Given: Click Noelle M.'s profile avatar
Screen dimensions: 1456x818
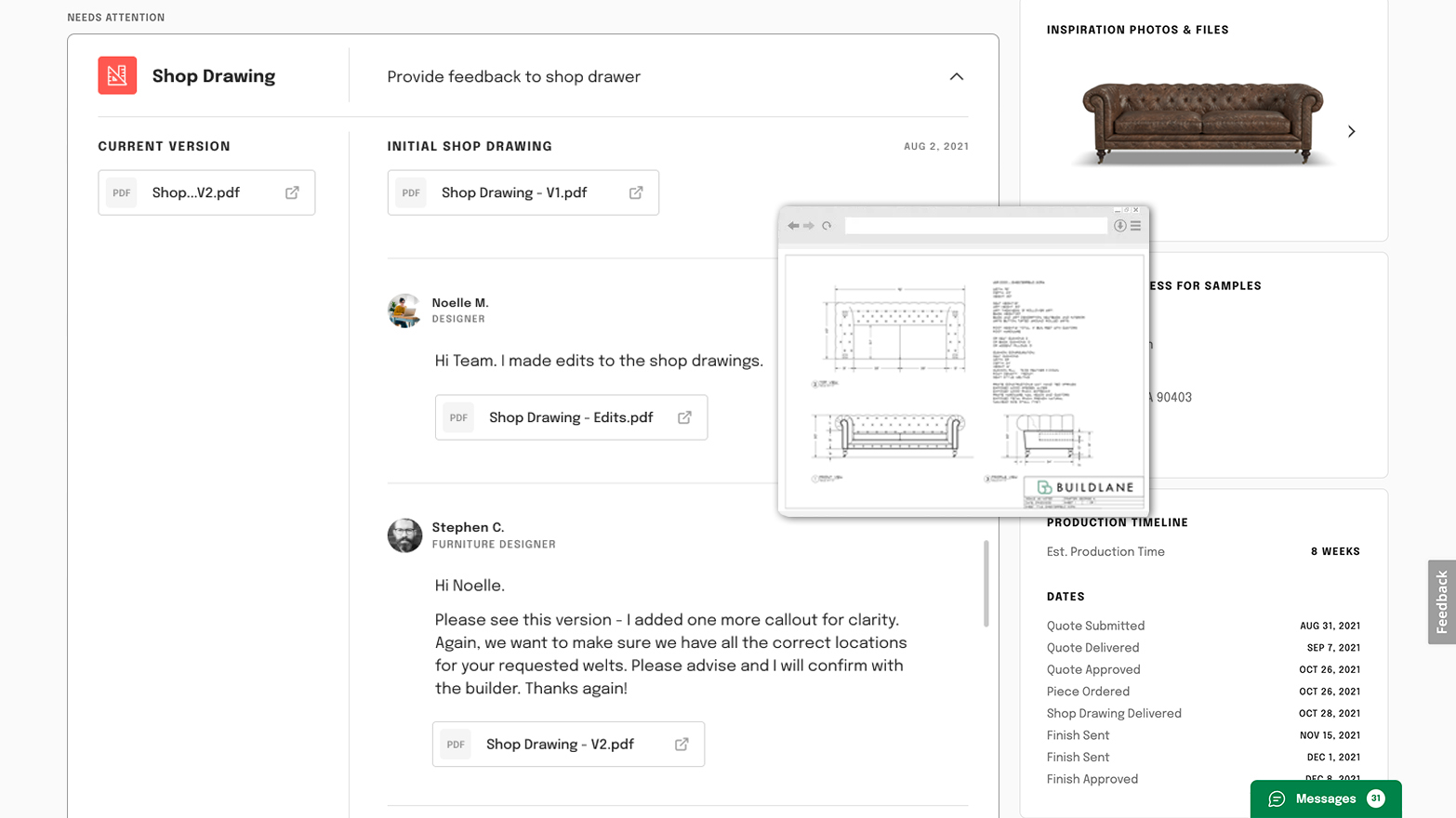Looking at the screenshot, I should tap(404, 310).
